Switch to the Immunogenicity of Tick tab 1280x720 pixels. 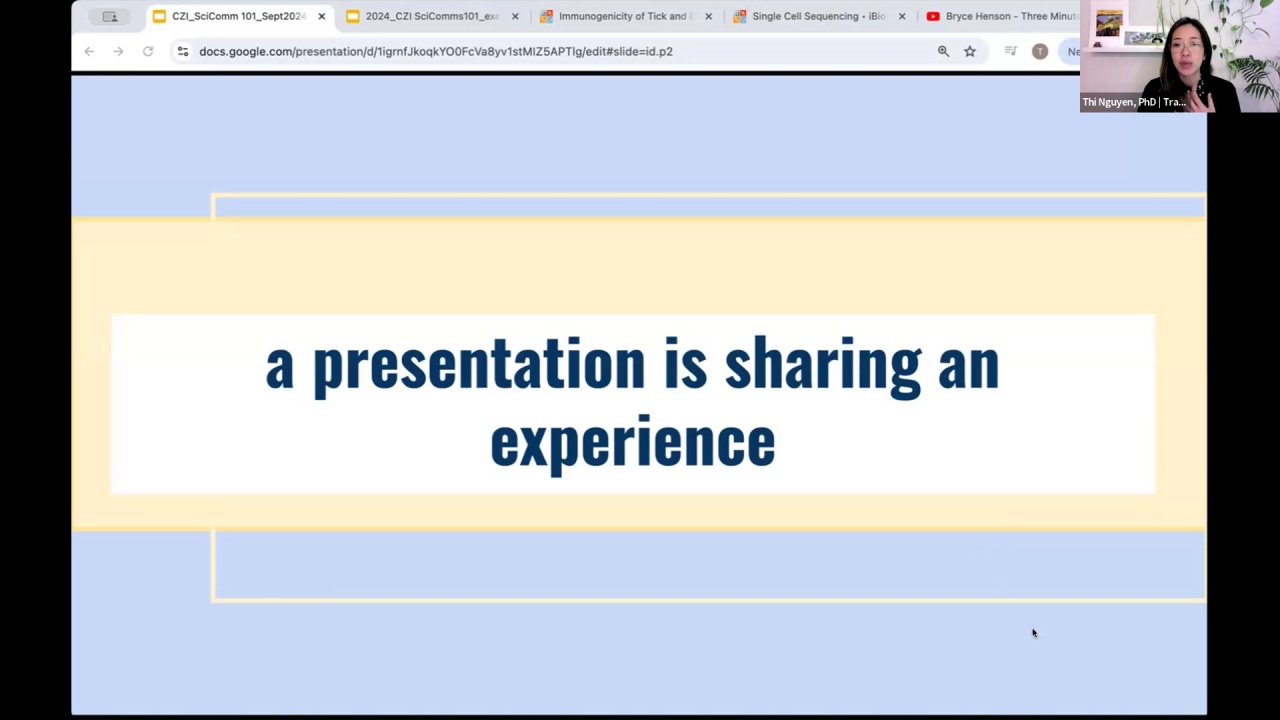624,16
